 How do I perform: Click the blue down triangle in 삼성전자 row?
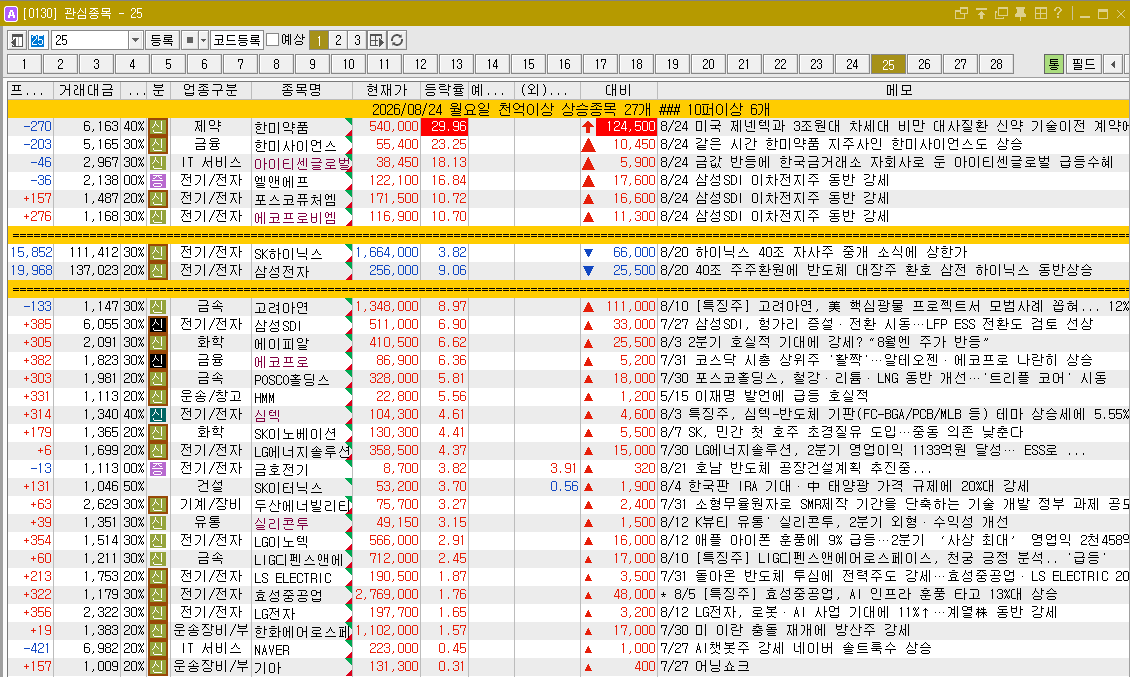[588, 271]
